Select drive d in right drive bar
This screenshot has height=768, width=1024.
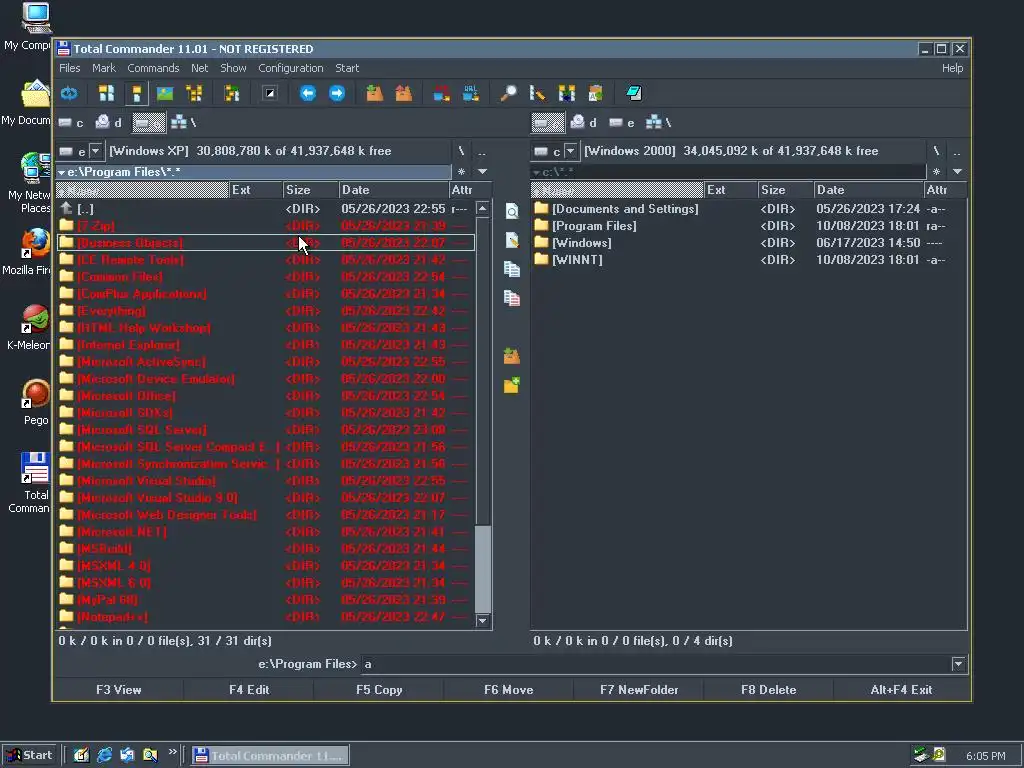tap(584, 123)
